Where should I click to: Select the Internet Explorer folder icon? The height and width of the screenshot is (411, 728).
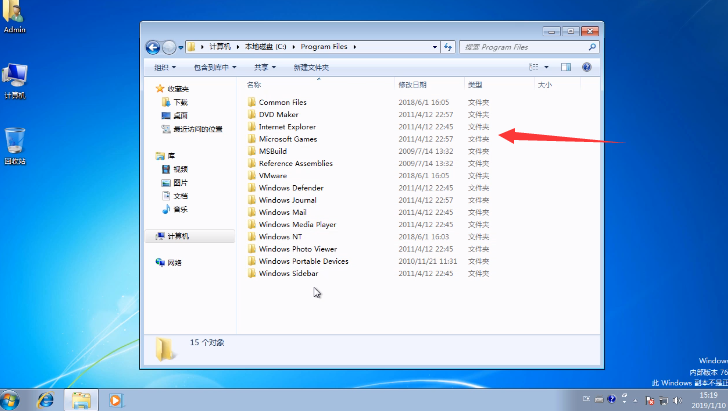click(x=252, y=127)
